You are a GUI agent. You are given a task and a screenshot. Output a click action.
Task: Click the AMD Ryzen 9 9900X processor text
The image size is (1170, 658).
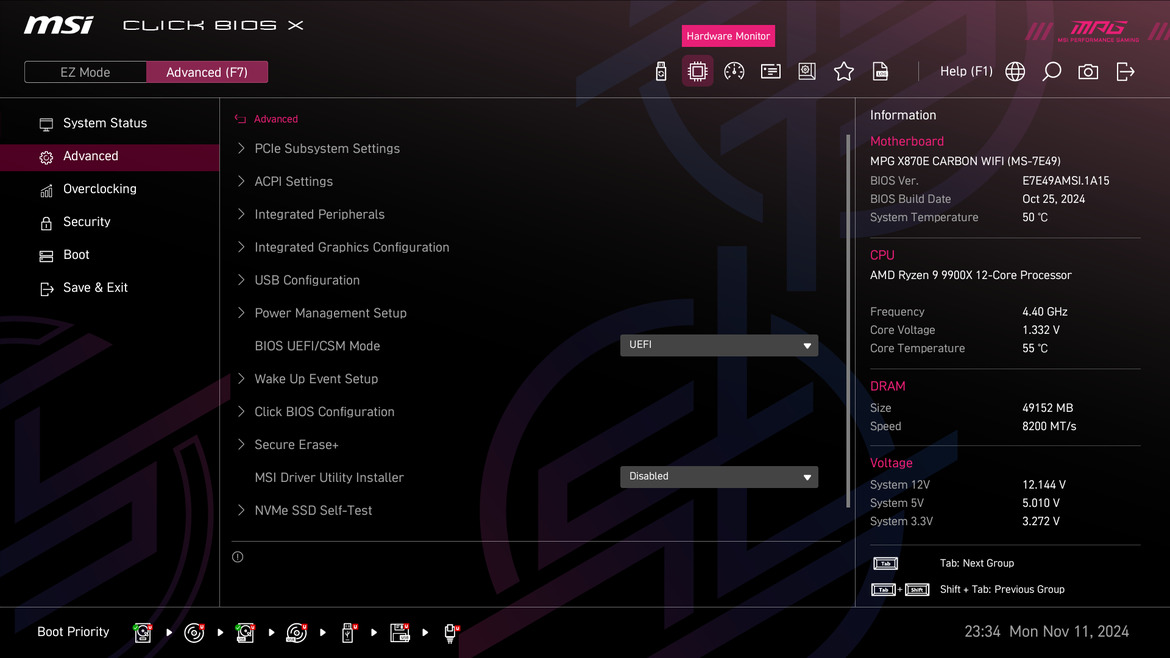tap(971, 275)
